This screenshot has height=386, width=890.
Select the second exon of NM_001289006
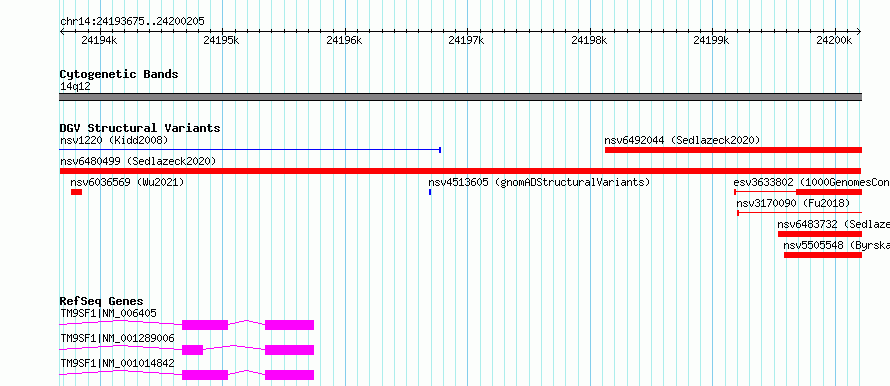click(x=289, y=350)
